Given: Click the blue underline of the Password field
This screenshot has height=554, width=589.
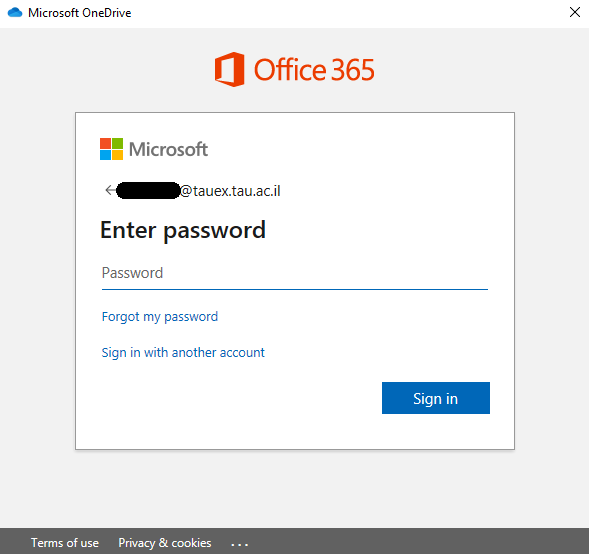Looking at the screenshot, I should (294, 289).
